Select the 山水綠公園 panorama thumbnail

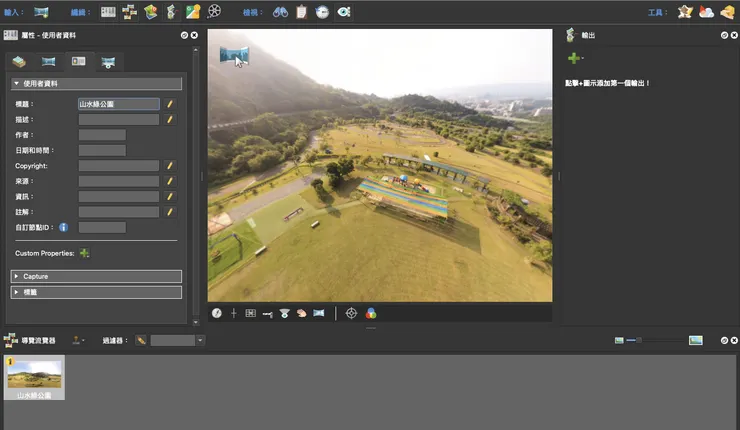[34, 376]
